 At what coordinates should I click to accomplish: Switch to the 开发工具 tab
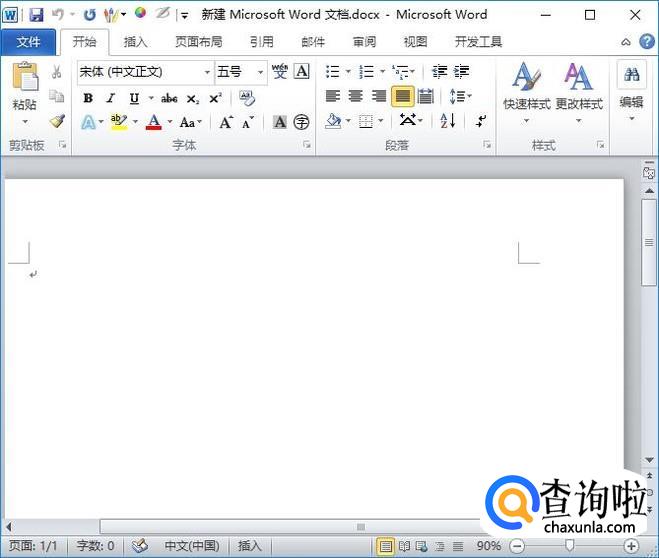point(478,42)
